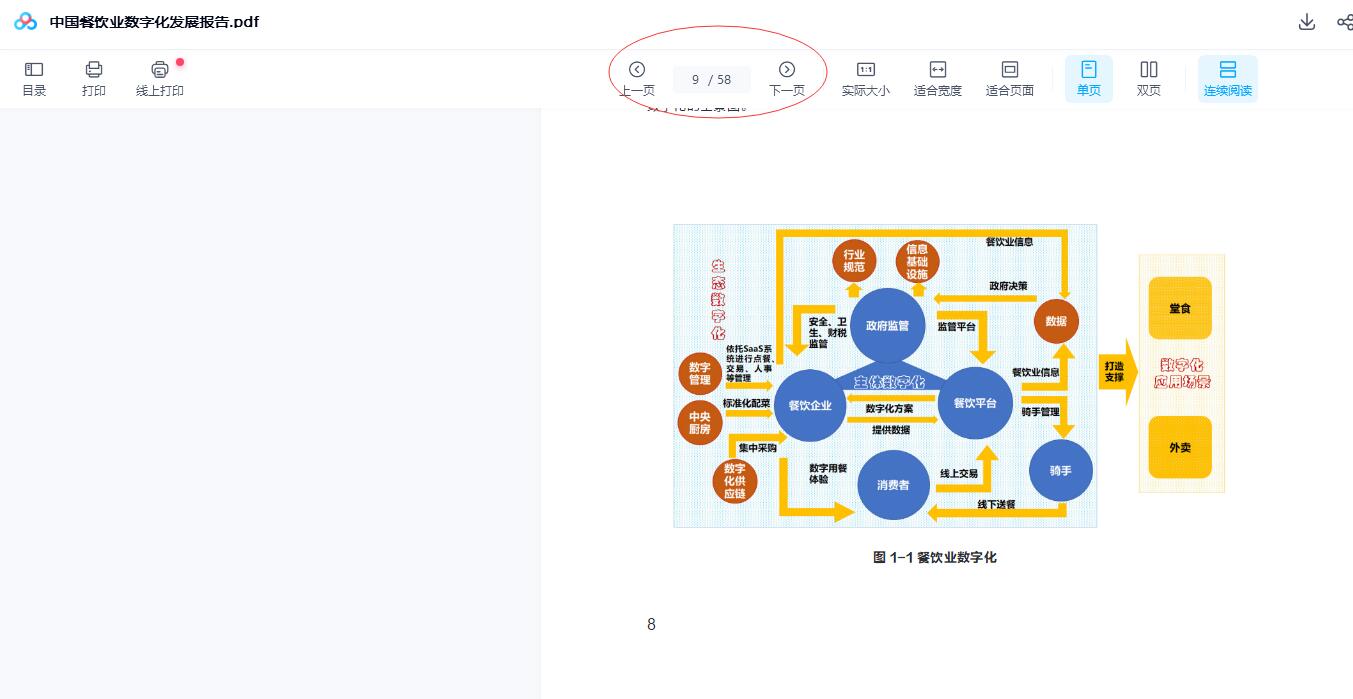This screenshot has width=1353, height=699.
Task: Click the page number input field
Action: click(x=711, y=79)
